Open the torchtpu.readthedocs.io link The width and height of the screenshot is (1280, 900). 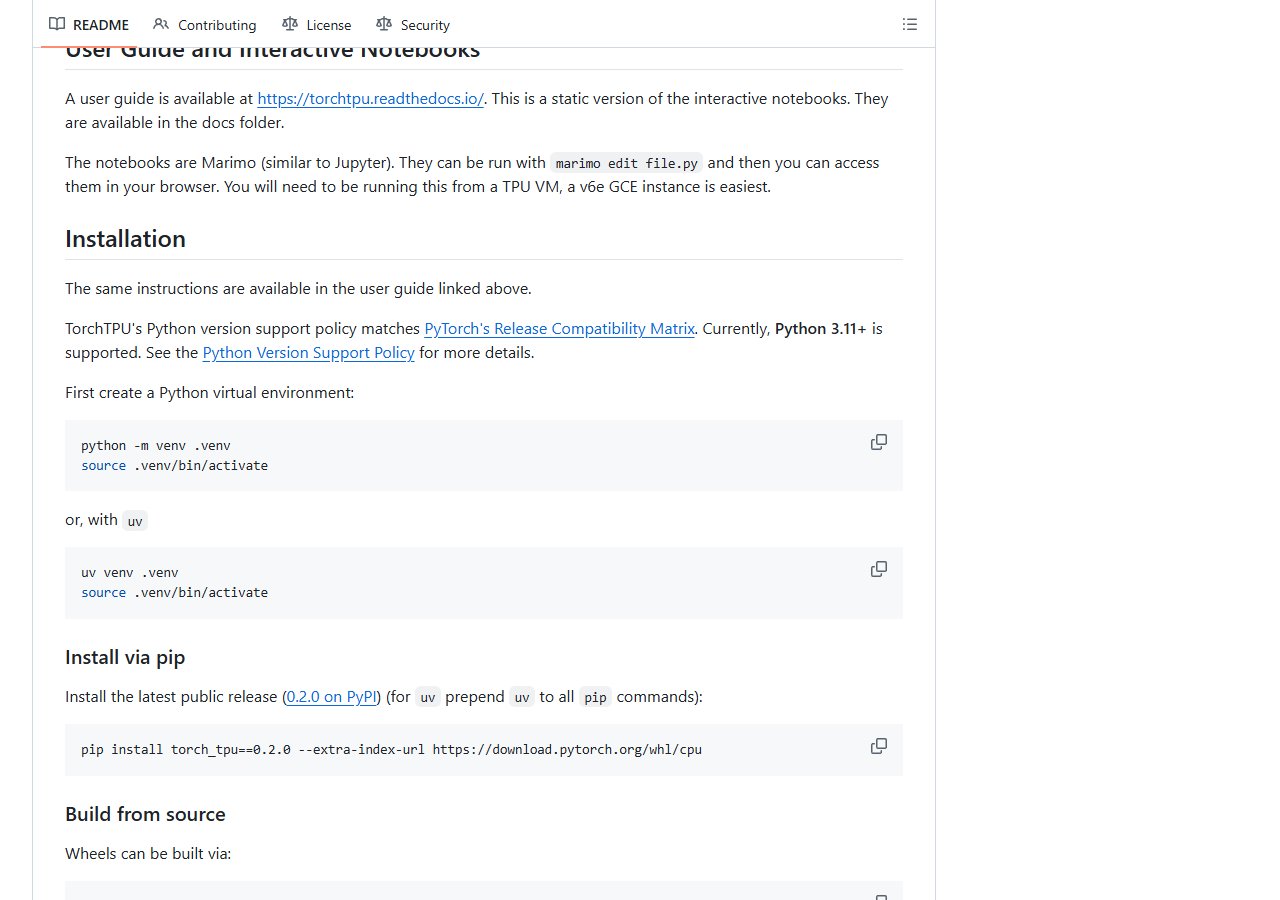[x=371, y=99]
